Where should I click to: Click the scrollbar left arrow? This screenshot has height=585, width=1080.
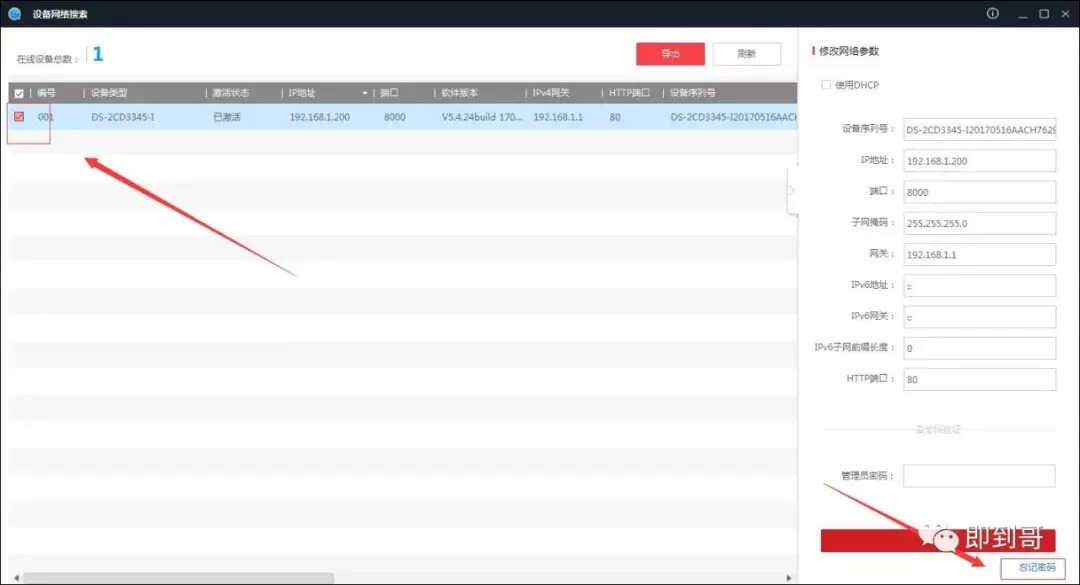[x=17, y=577]
